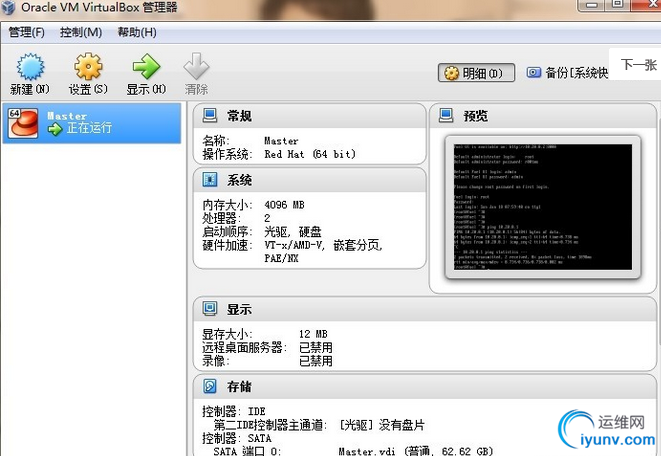Switch to Details 明细(D) button

pyautogui.click(x=476, y=73)
